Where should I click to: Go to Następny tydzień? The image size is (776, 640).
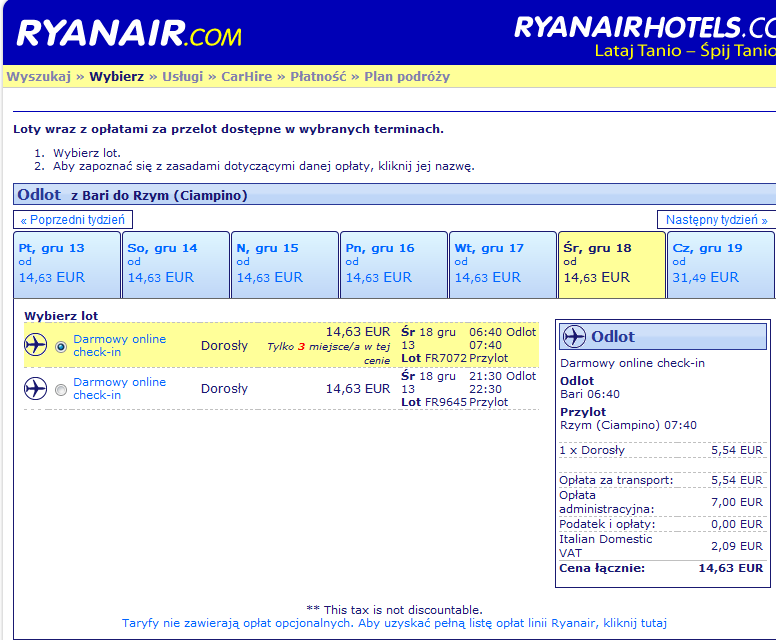[x=717, y=220]
